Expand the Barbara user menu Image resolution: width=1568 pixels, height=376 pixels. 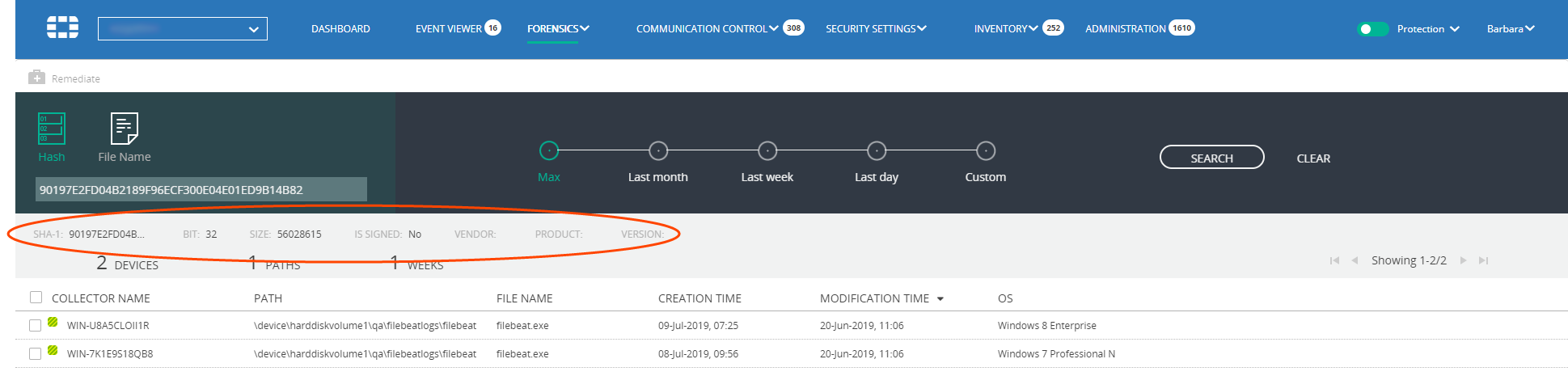(1510, 29)
